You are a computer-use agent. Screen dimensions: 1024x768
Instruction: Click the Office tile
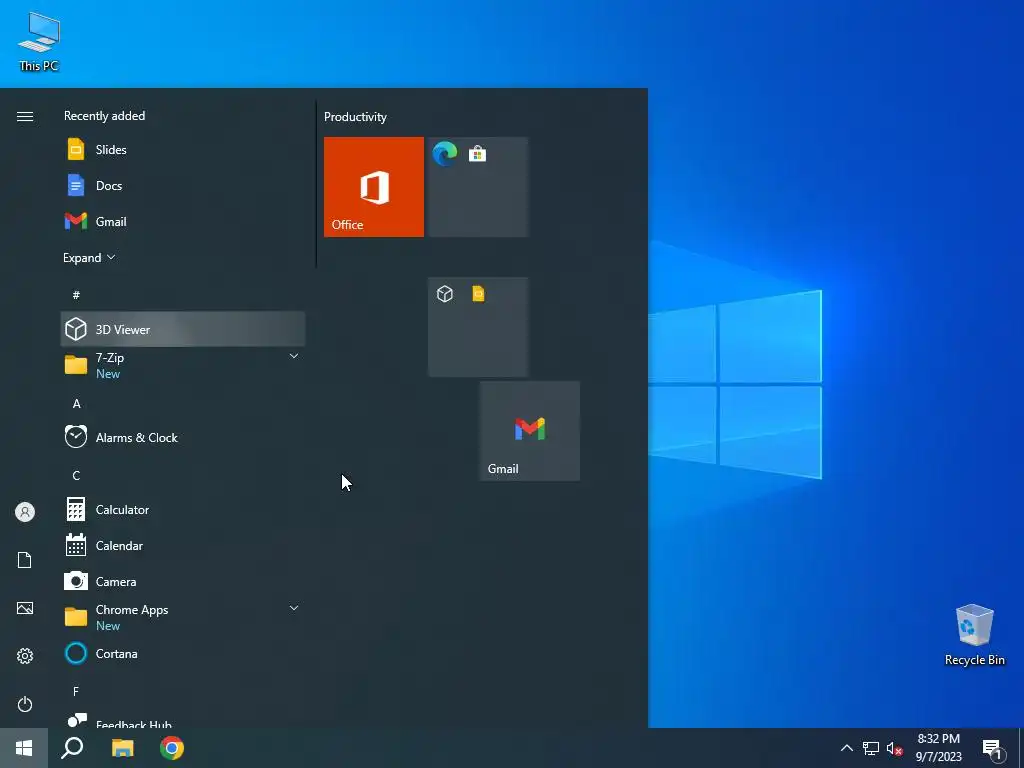tap(374, 187)
